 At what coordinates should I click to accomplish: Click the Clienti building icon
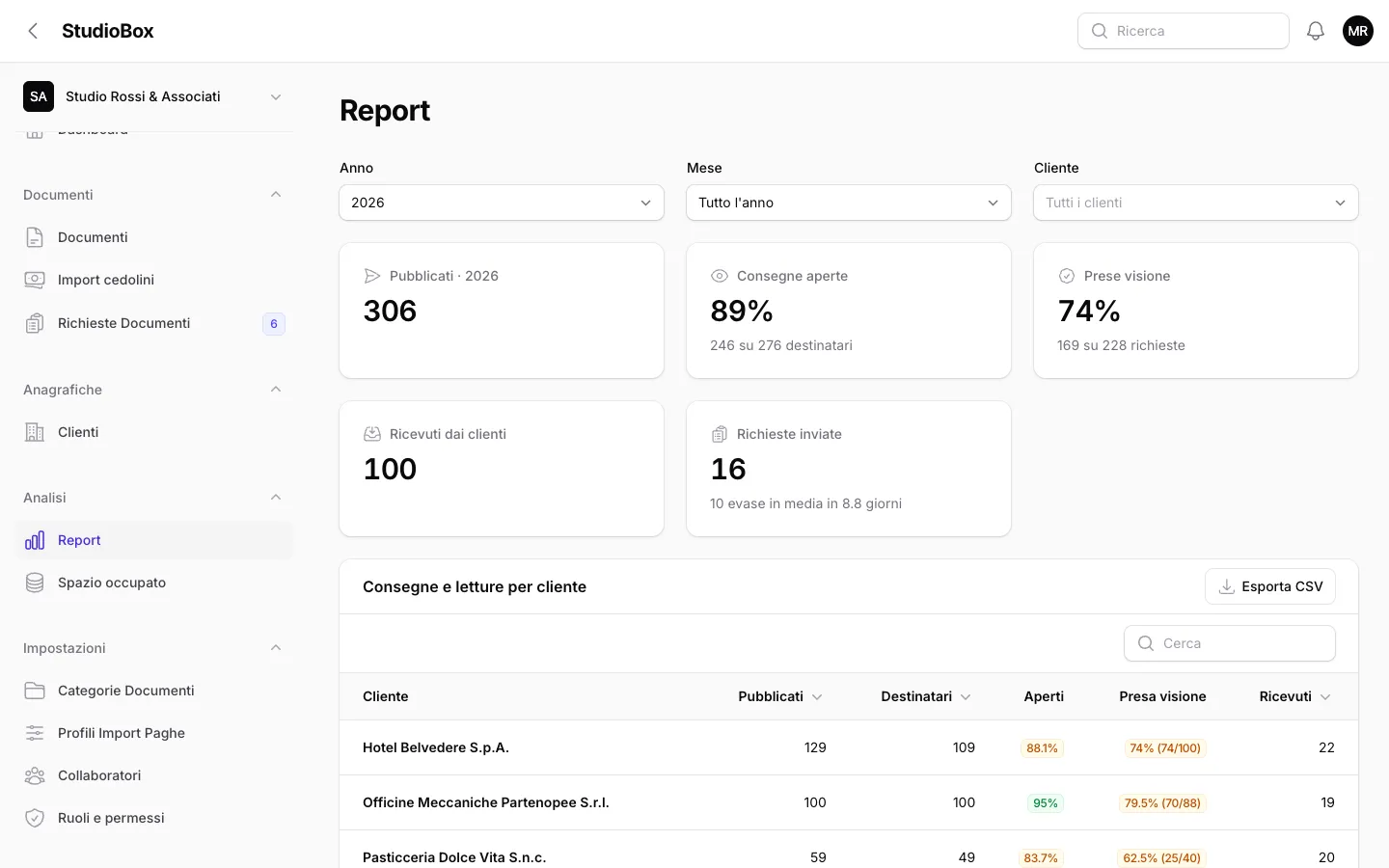click(x=35, y=432)
